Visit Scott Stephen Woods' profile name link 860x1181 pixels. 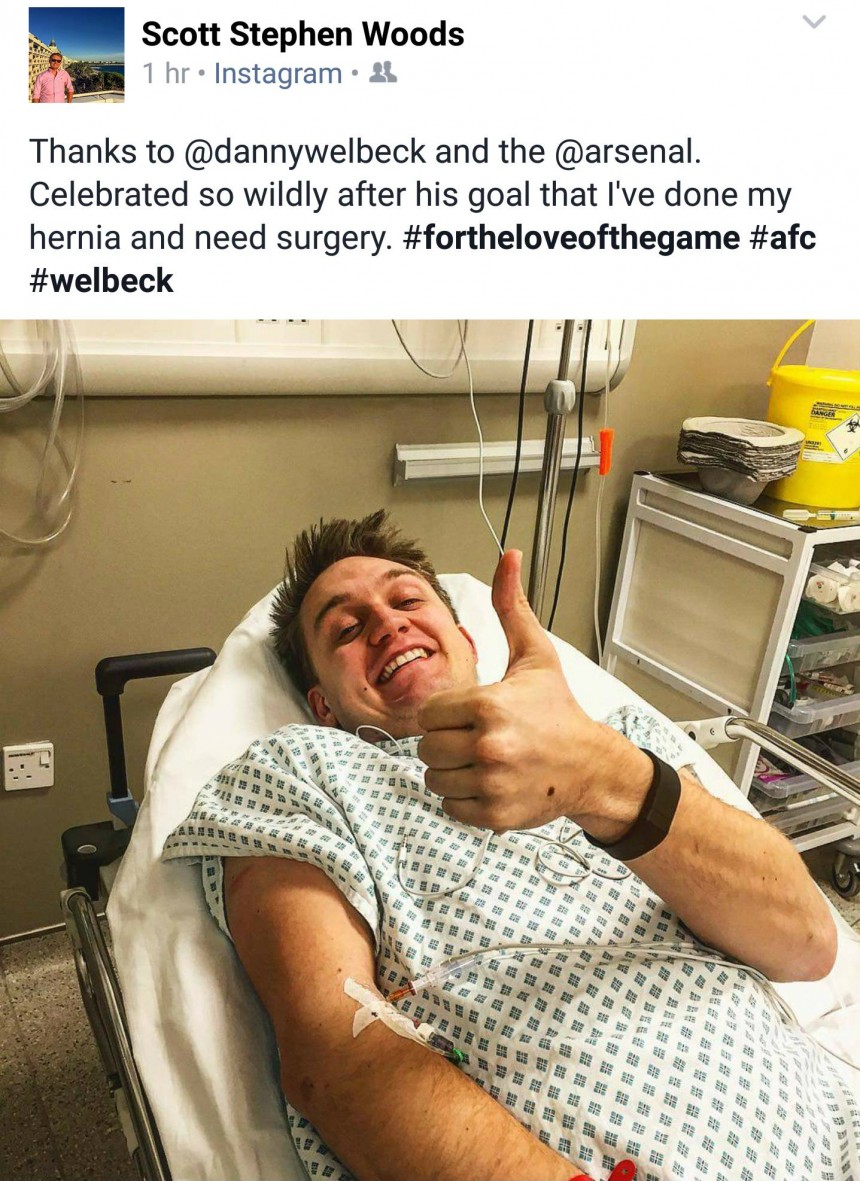click(303, 34)
